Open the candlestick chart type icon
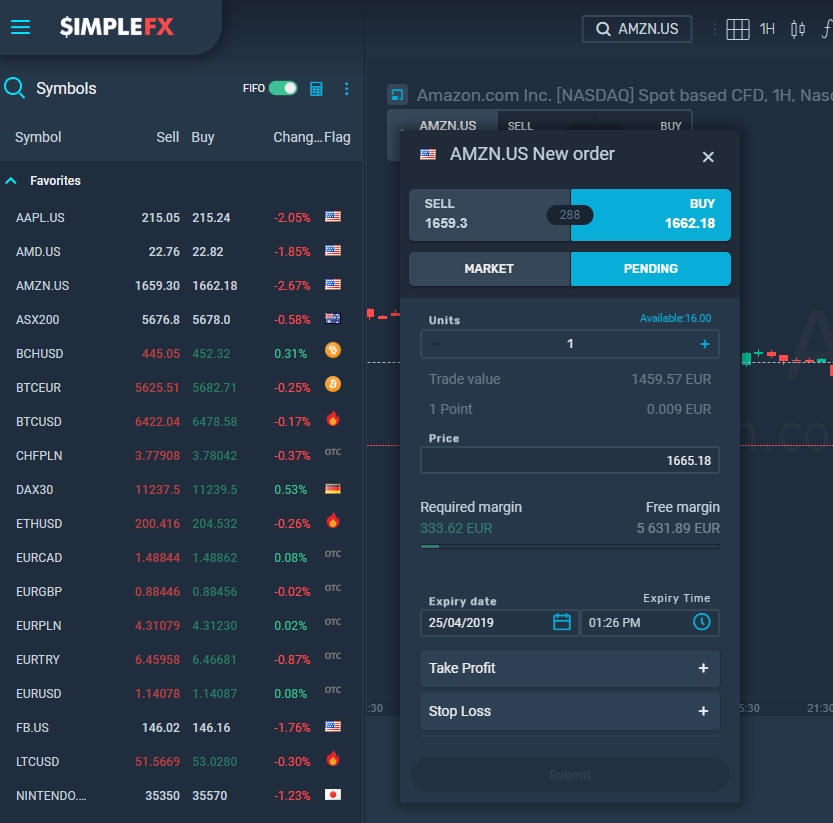 [x=797, y=29]
